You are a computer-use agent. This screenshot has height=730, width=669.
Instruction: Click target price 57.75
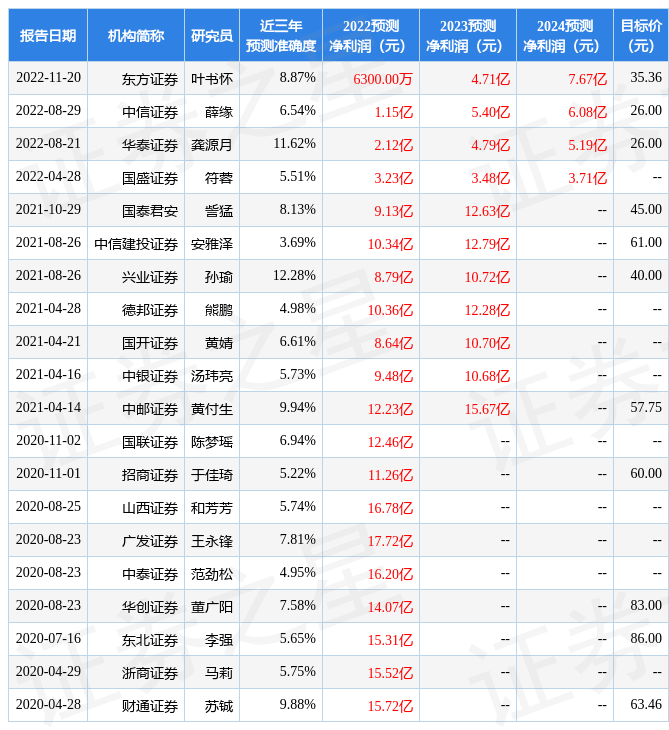(646, 407)
